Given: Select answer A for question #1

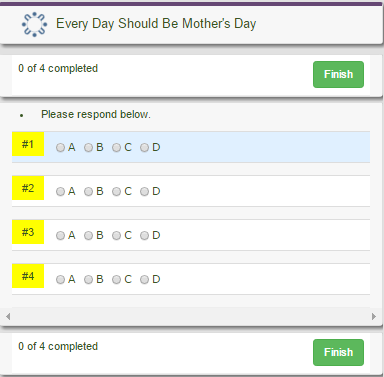Looking at the screenshot, I should 60,148.
